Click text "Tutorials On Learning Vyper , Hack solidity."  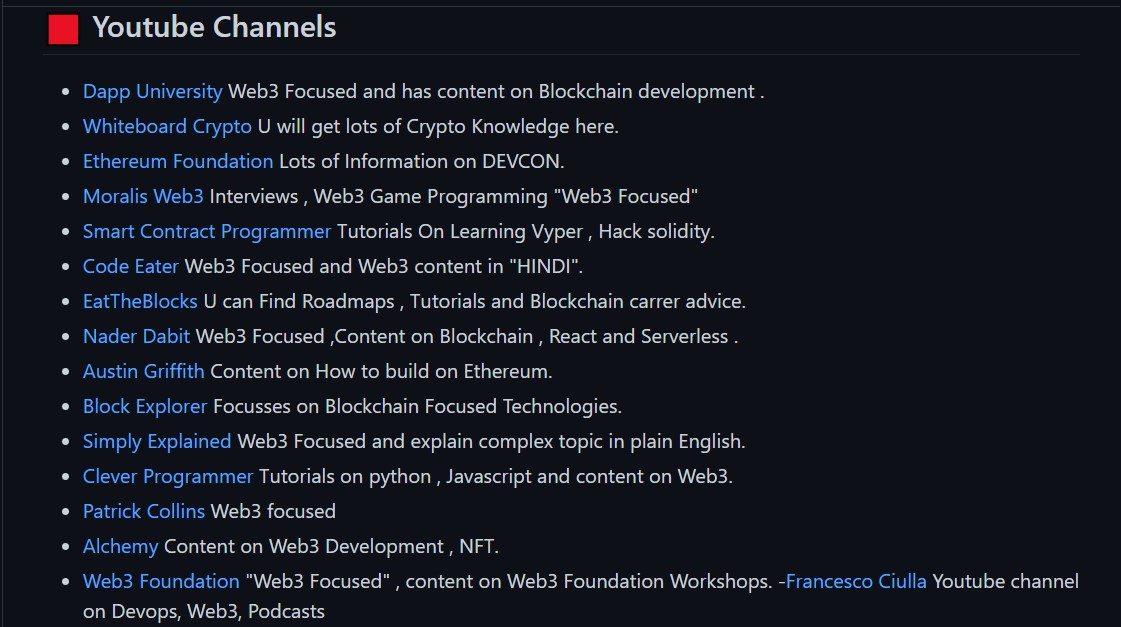click(x=525, y=232)
